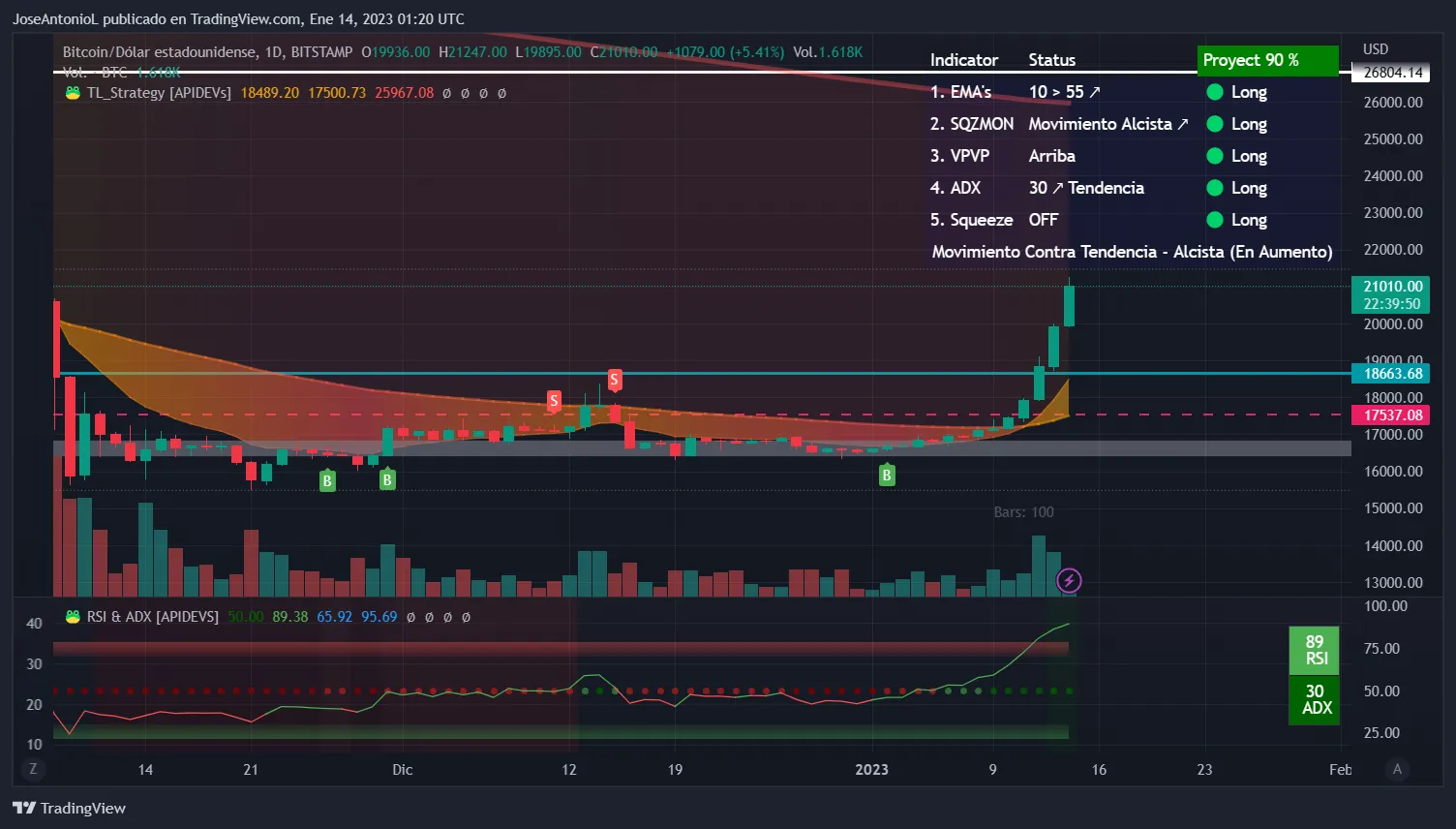Click the green 89 RSI badge
This screenshot has height=829, width=1456.
click(x=1314, y=651)
